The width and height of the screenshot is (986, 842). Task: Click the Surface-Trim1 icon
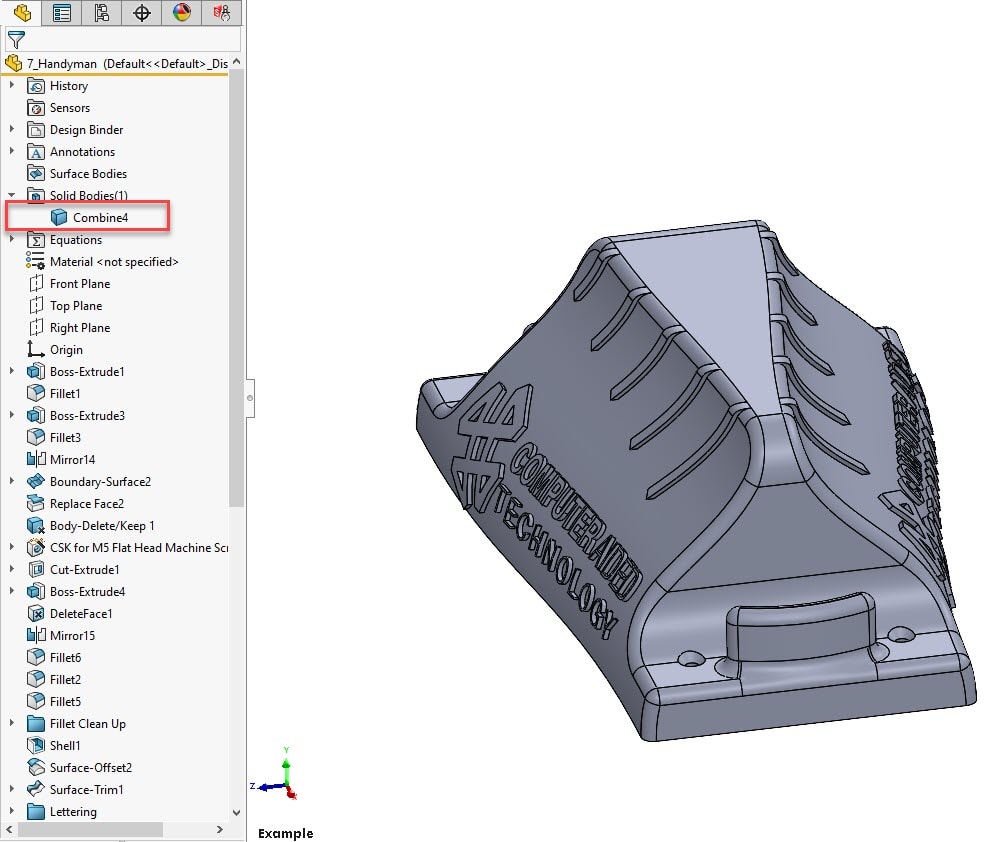point(36,790)
